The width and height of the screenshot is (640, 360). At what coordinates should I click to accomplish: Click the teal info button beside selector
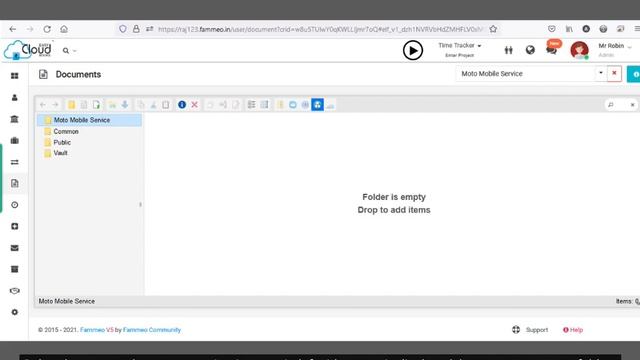point(634,74)
